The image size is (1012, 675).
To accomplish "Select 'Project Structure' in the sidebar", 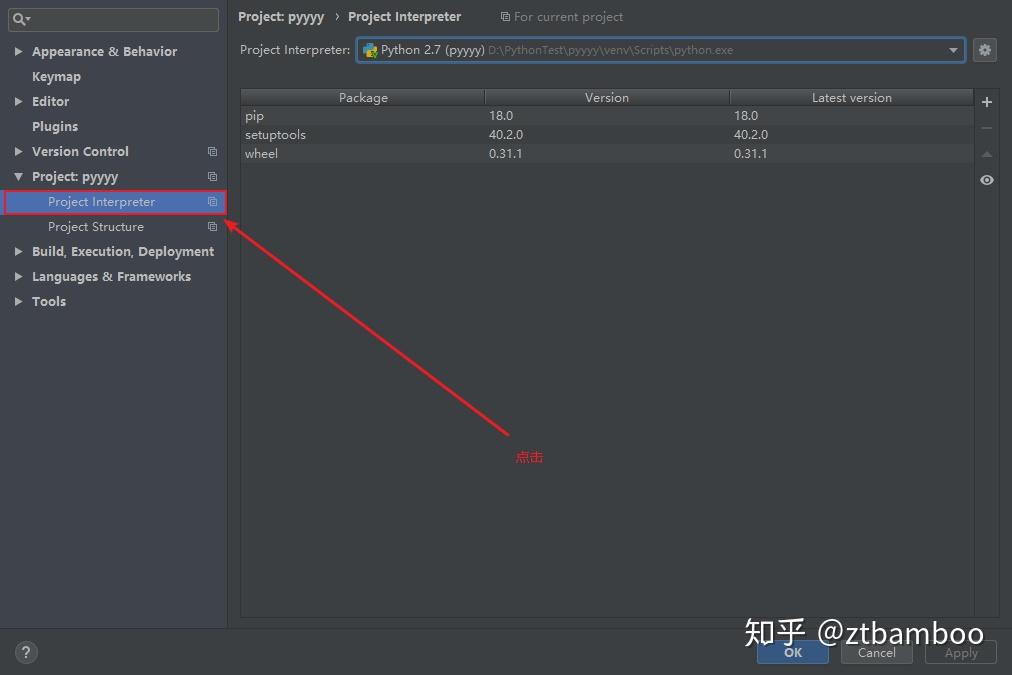I will pyautogui.click(x=96, y=226).
